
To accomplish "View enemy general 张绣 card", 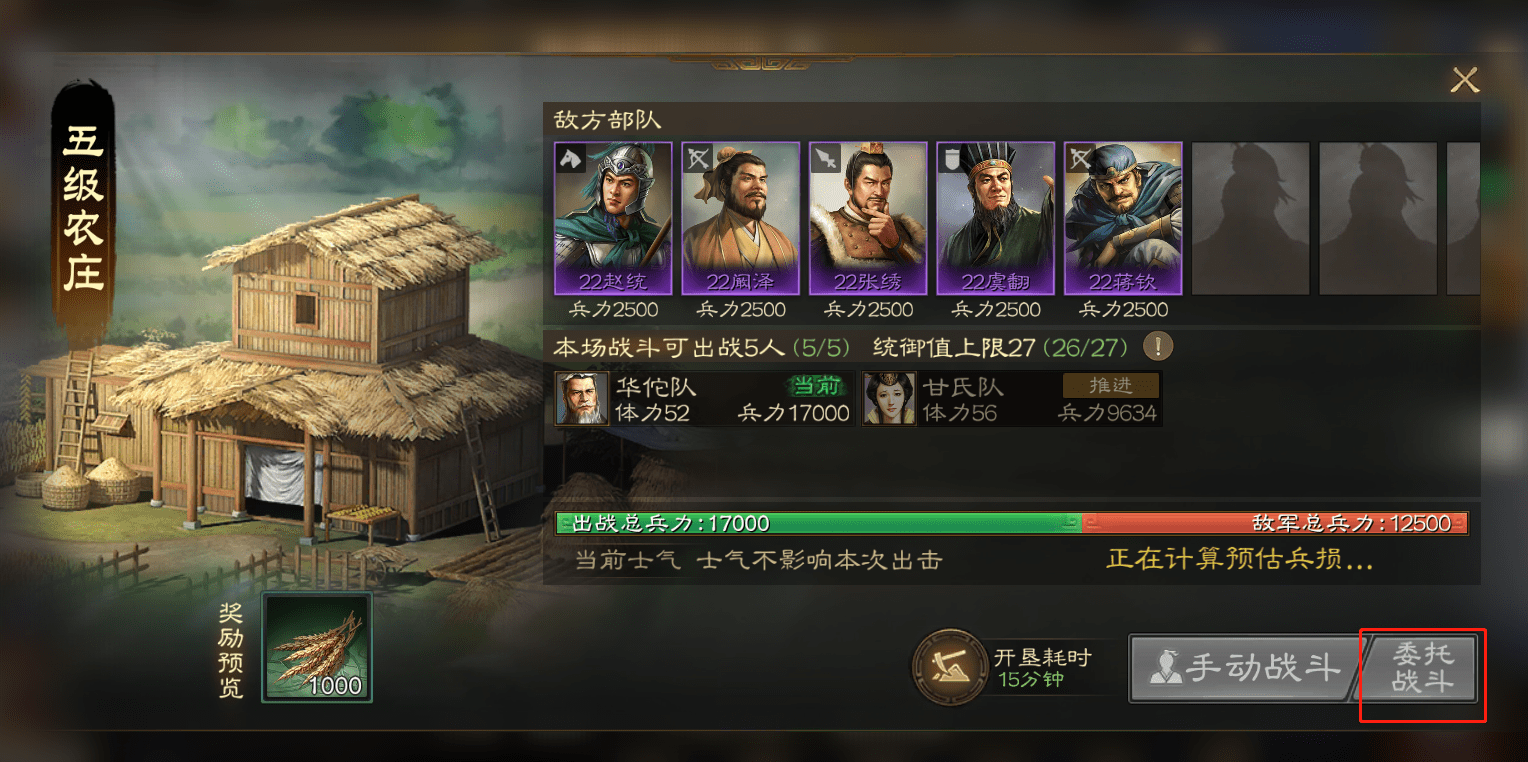I will (868, 219).
